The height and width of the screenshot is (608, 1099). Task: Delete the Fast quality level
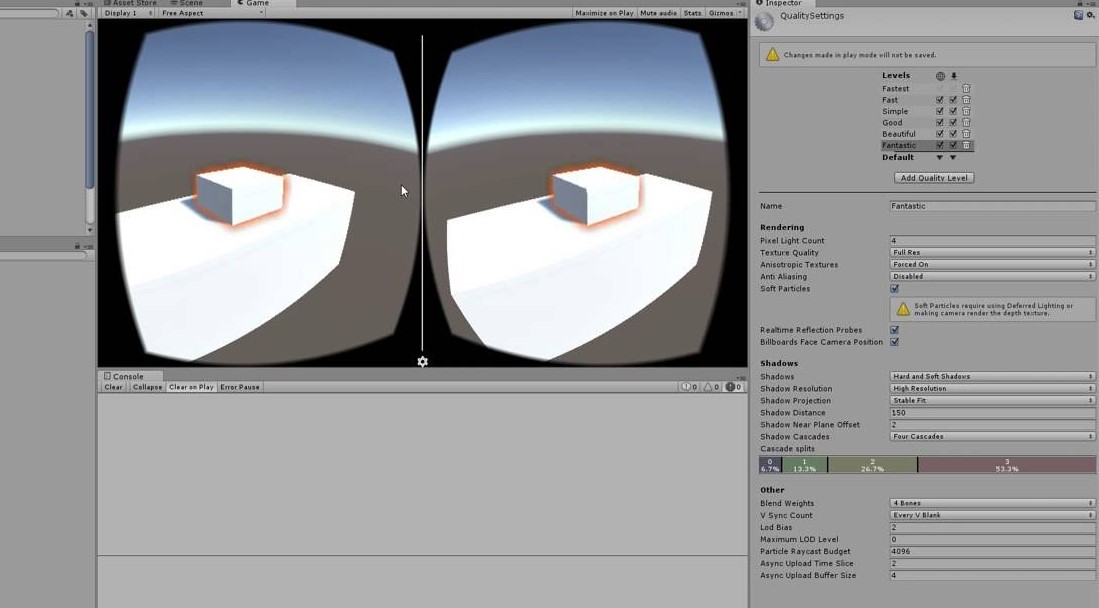click(x=966, y=100)
